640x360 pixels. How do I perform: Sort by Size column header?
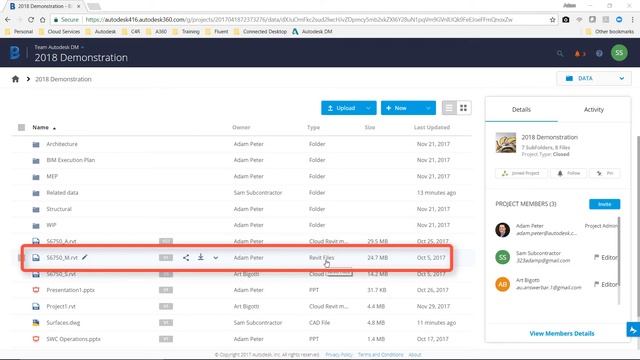[370, 127]
